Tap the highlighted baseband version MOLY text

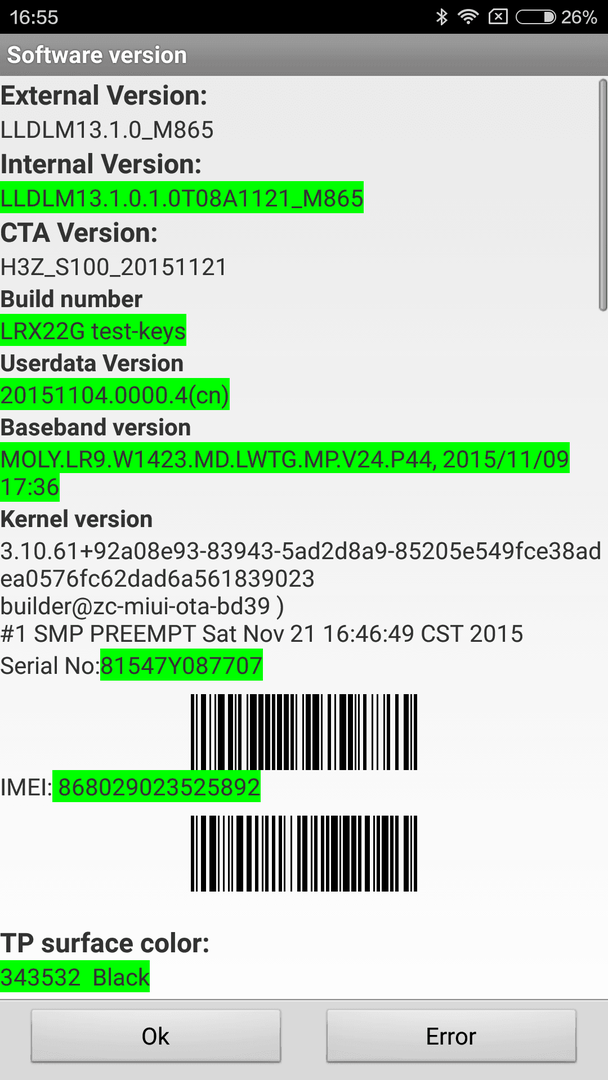(285, 472)
